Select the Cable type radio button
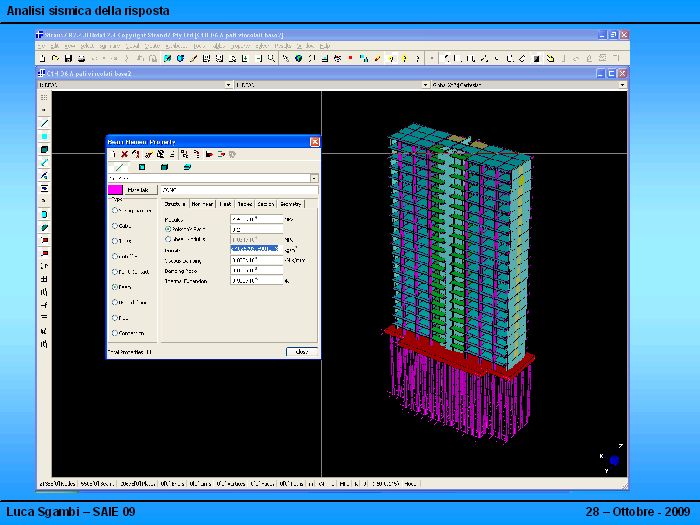Viewport: 700px width, 525px height. [x=116, y=226]
